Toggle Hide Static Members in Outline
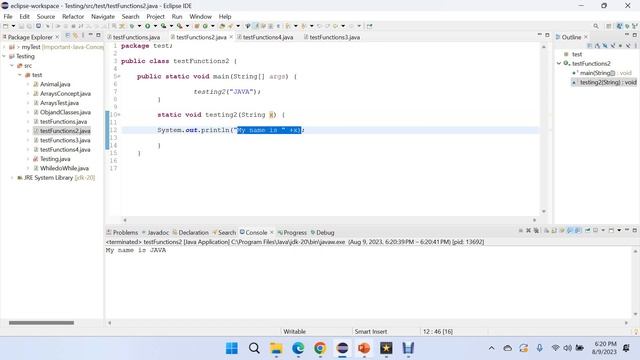 tap(613, 46)
